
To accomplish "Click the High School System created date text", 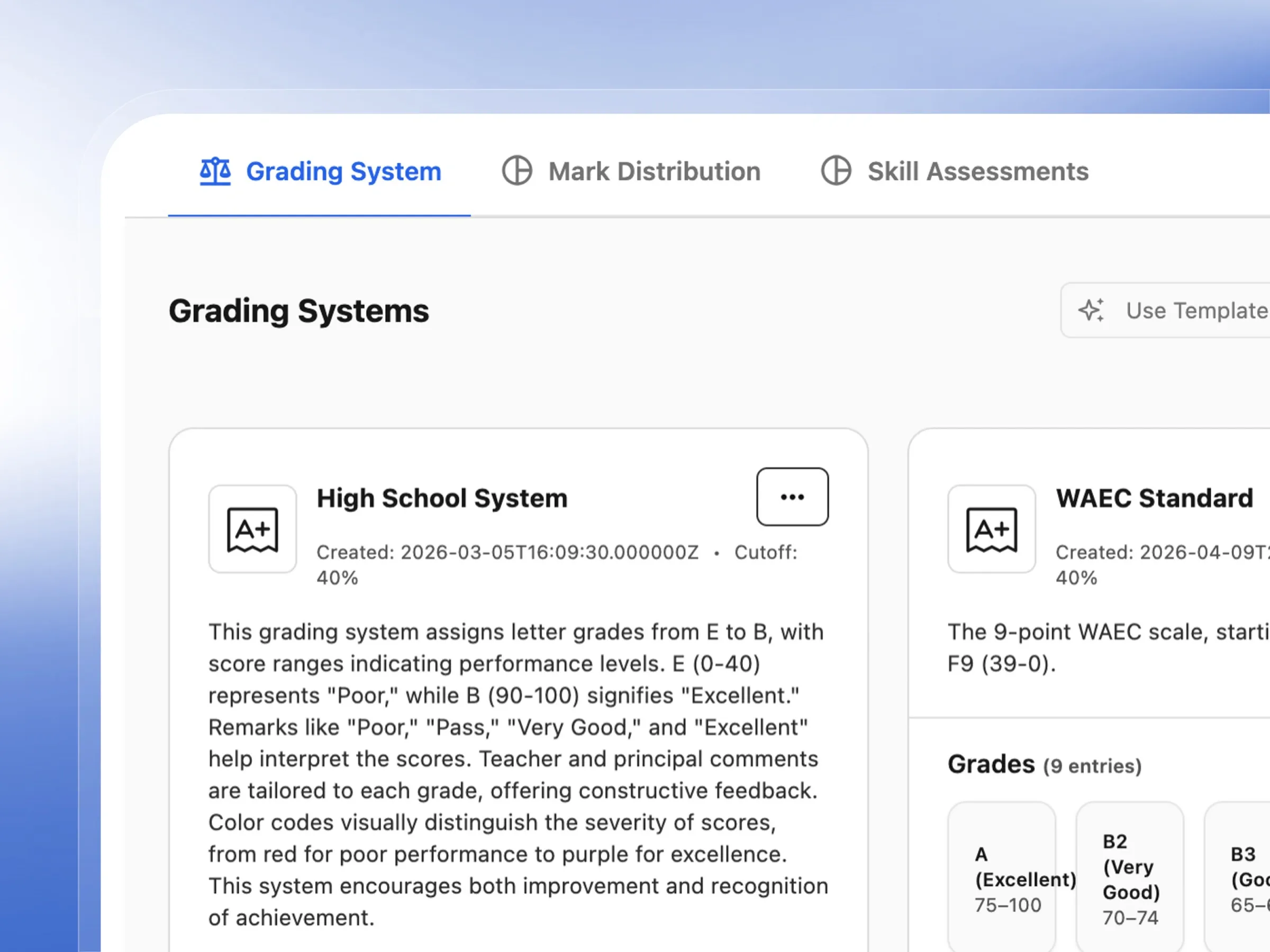I will coord(507,553).
